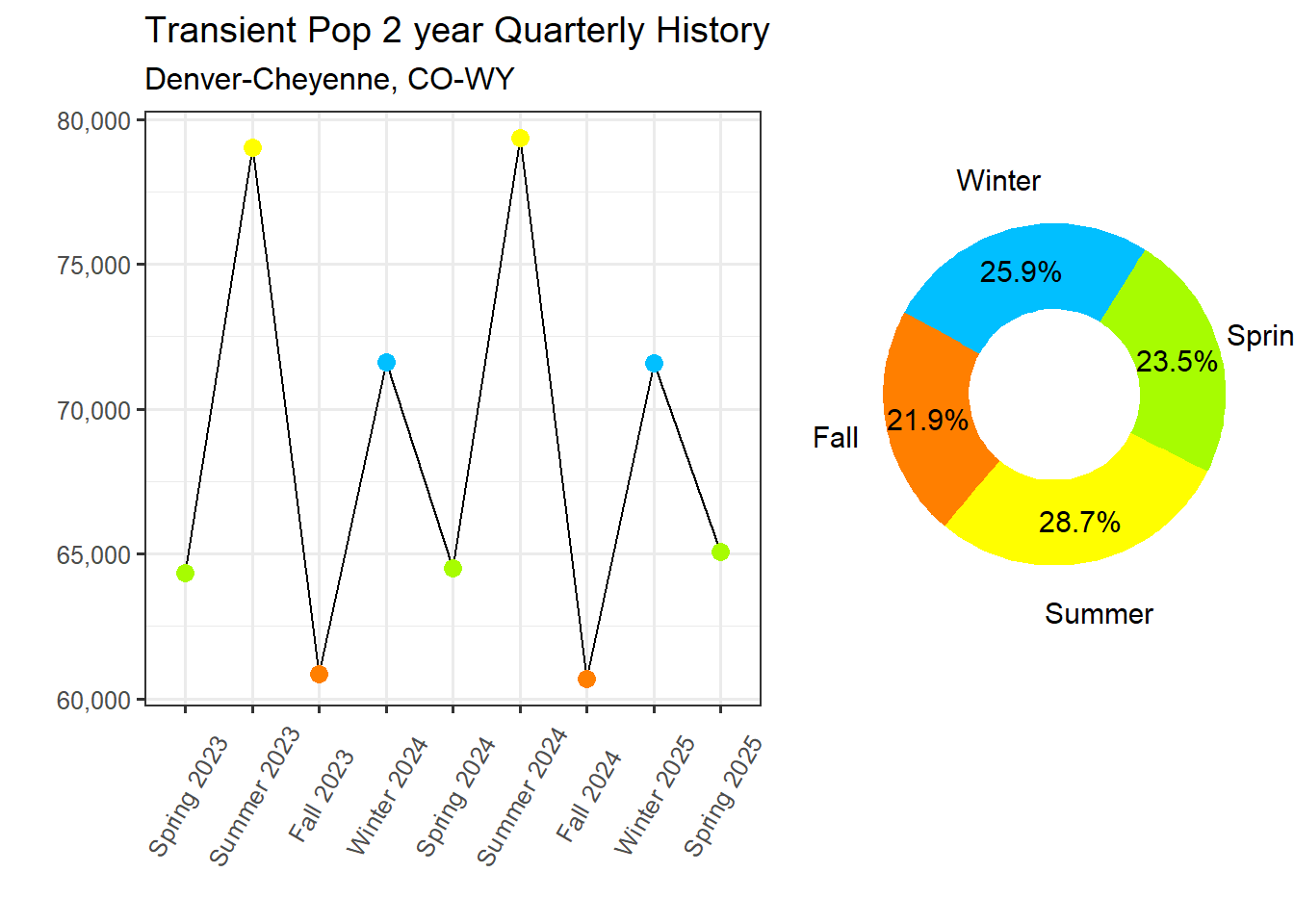
Task: Click the 80,000 y-axis label
Action: tap(93, 121)
